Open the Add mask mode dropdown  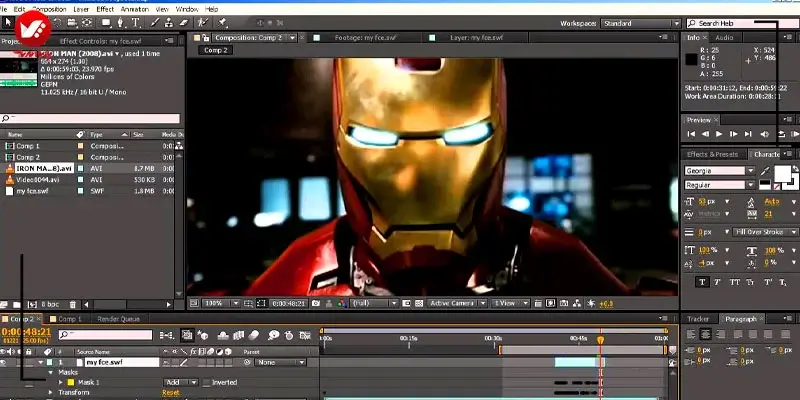coord(181,382)
